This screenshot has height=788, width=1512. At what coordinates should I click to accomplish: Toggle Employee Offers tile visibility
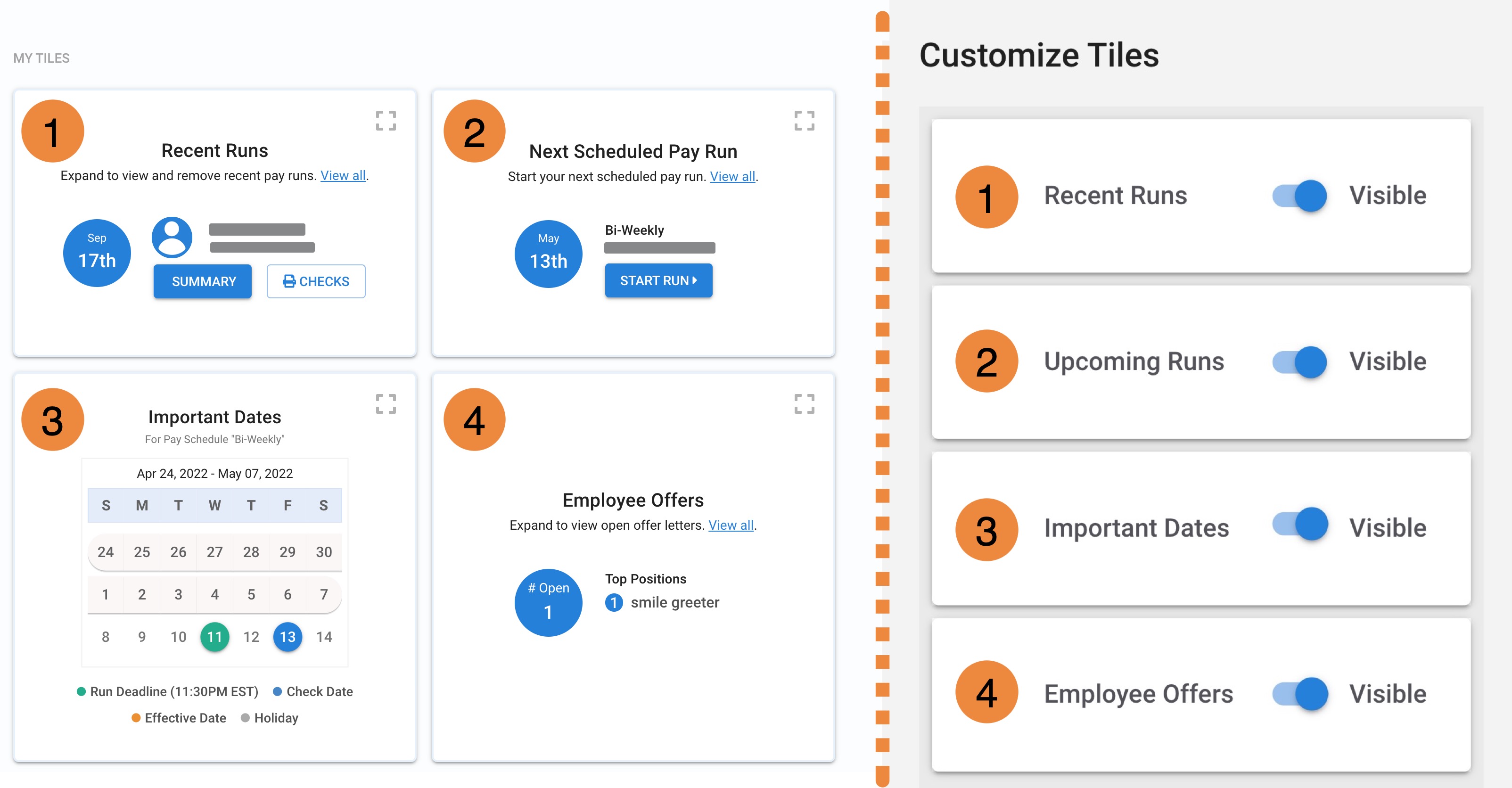[x=1299, y=694]
